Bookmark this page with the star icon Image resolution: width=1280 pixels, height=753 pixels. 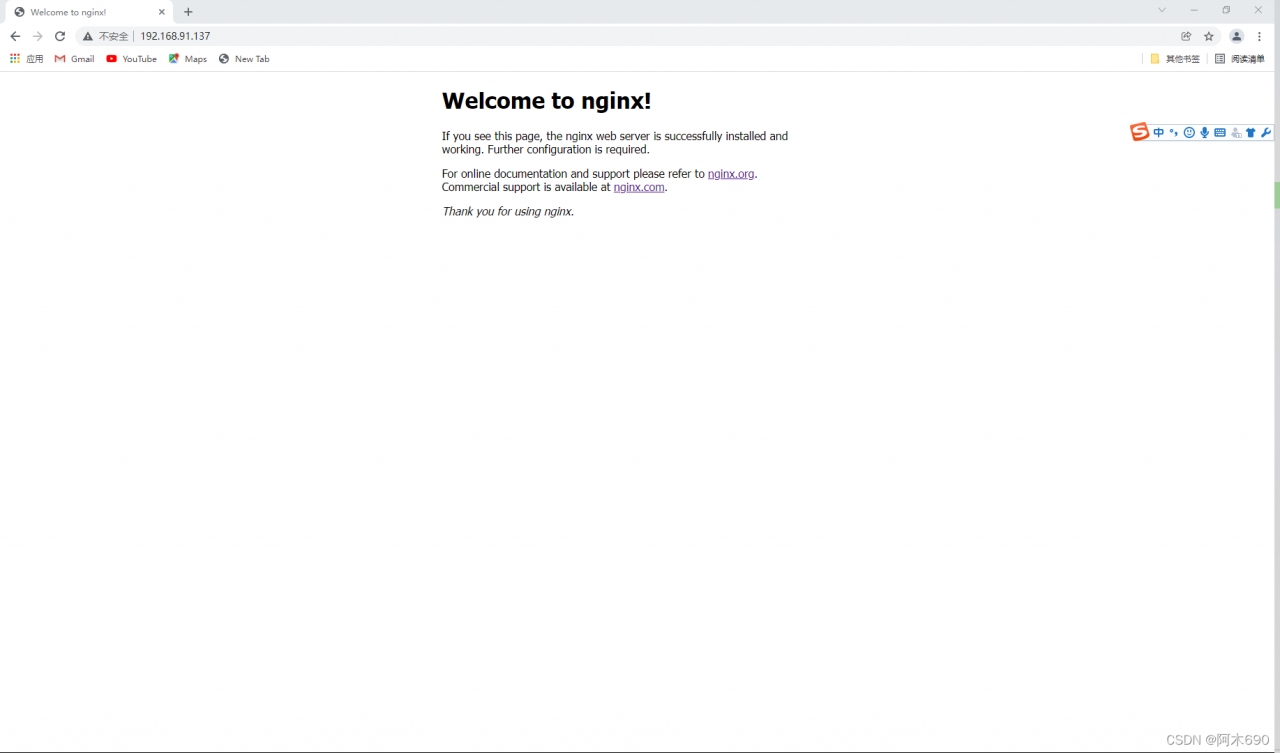pyautogui.click(x=1208, y=36)
